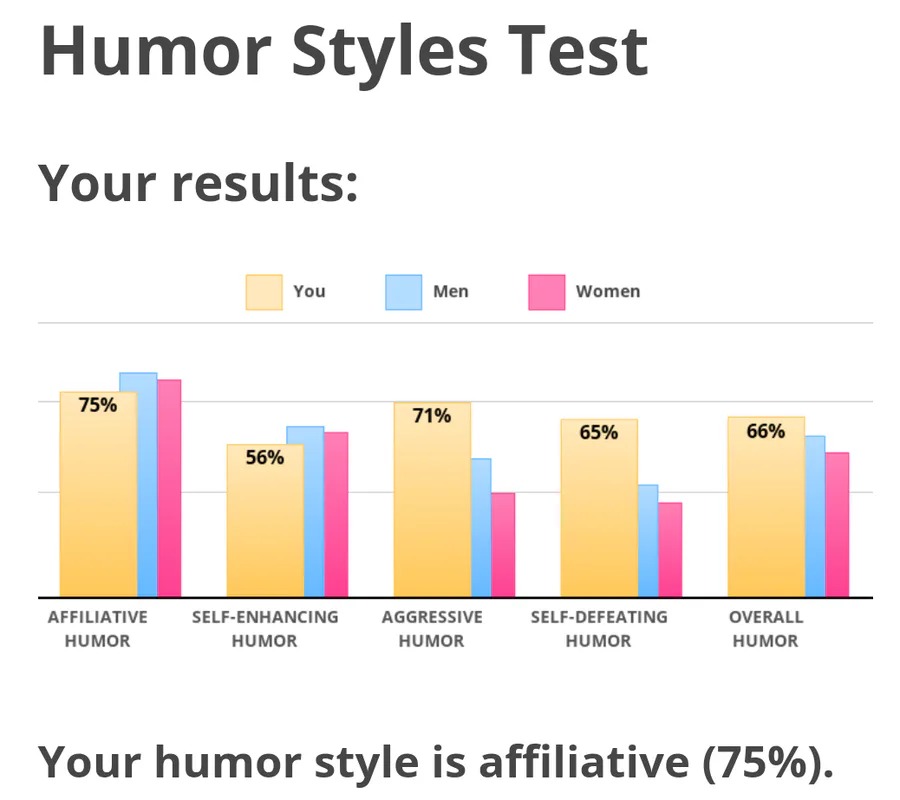Click your 71% Aggressive Humor bar
This screenshot has height=800, width=900.
click(432, 505)
